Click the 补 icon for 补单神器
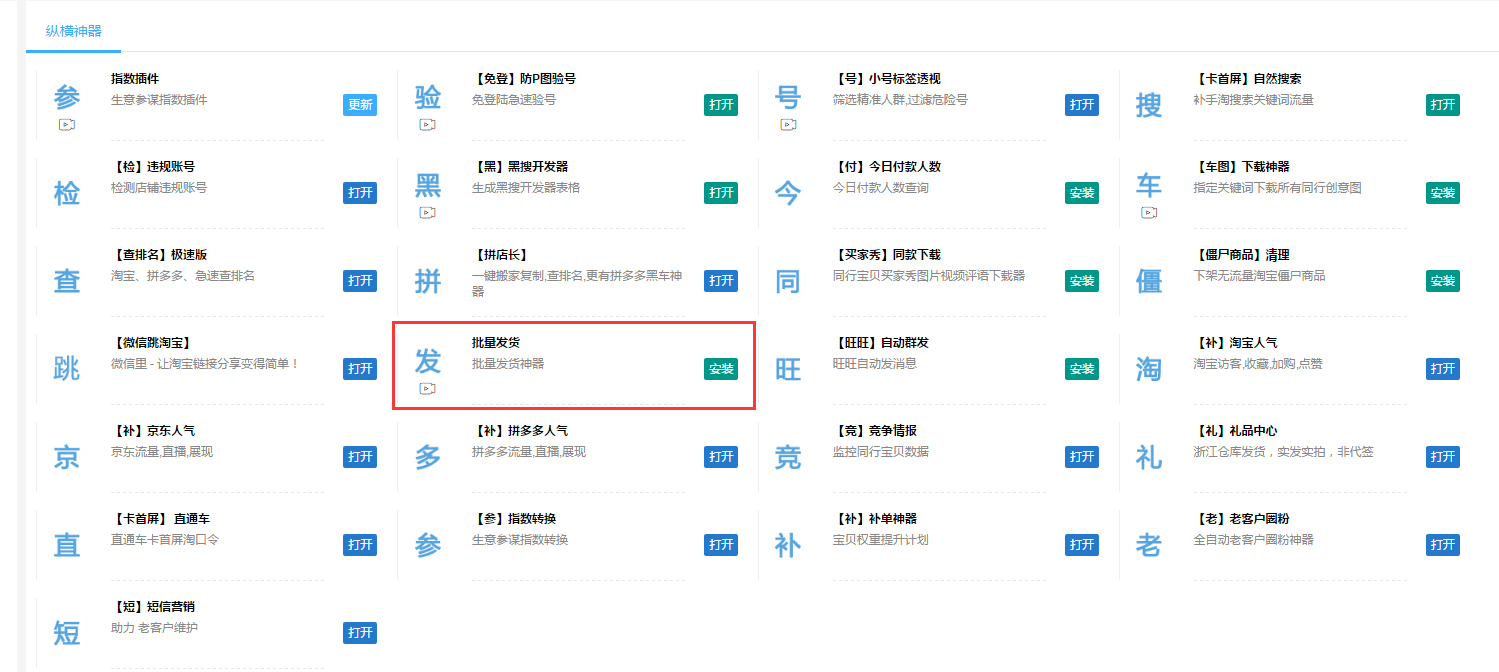The width and height of the screenshot is (1499, 672). [788, 545]
